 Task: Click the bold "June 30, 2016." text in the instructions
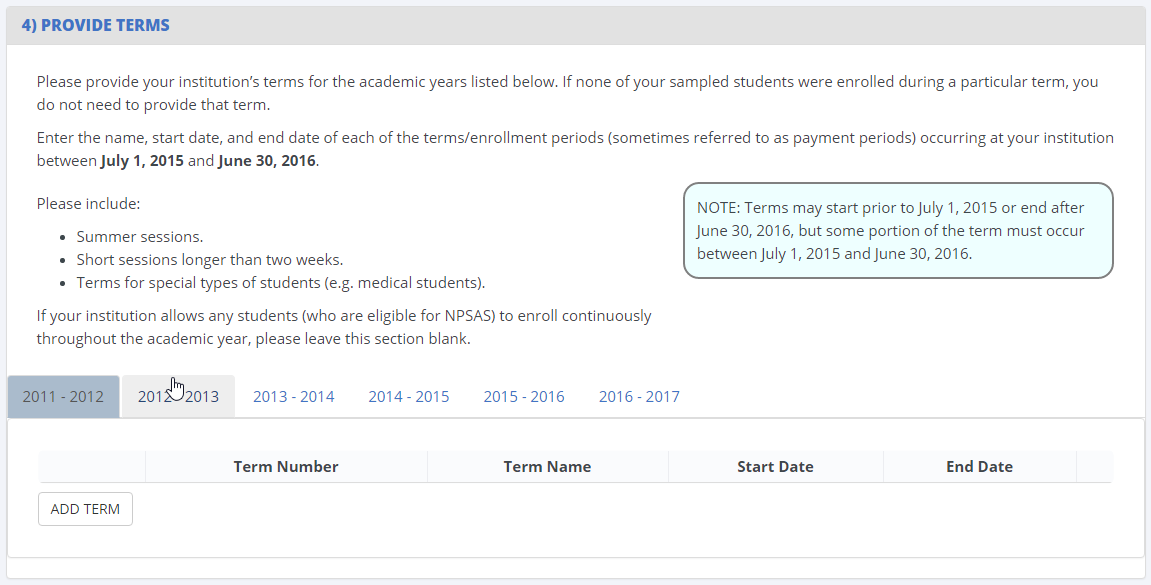(x=267, y=160)
